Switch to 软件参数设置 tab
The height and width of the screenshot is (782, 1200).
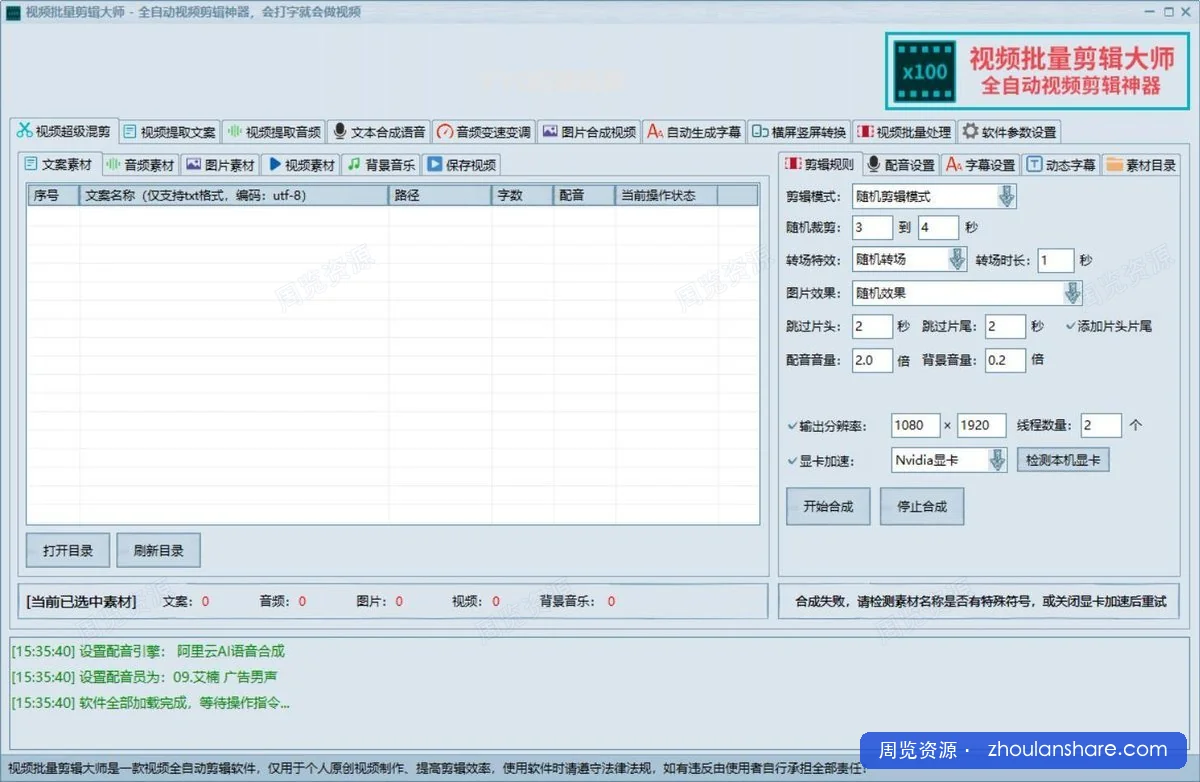click(x=1009, y=131)
